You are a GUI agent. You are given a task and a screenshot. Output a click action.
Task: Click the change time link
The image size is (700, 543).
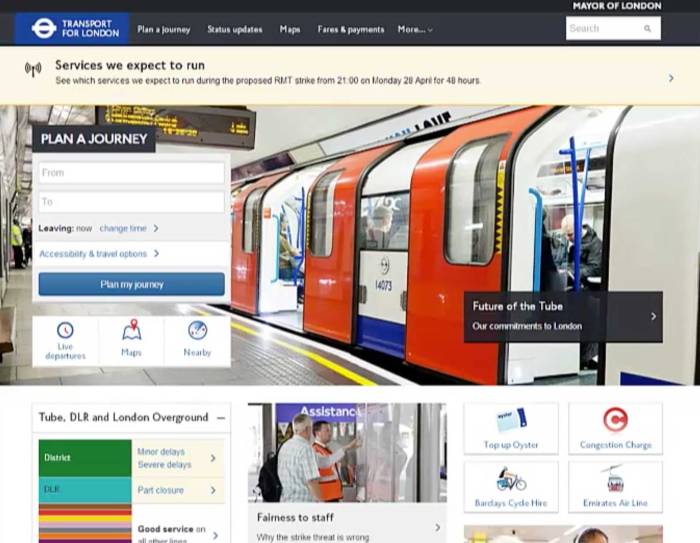pyautogui.click(x=123, y=228)
